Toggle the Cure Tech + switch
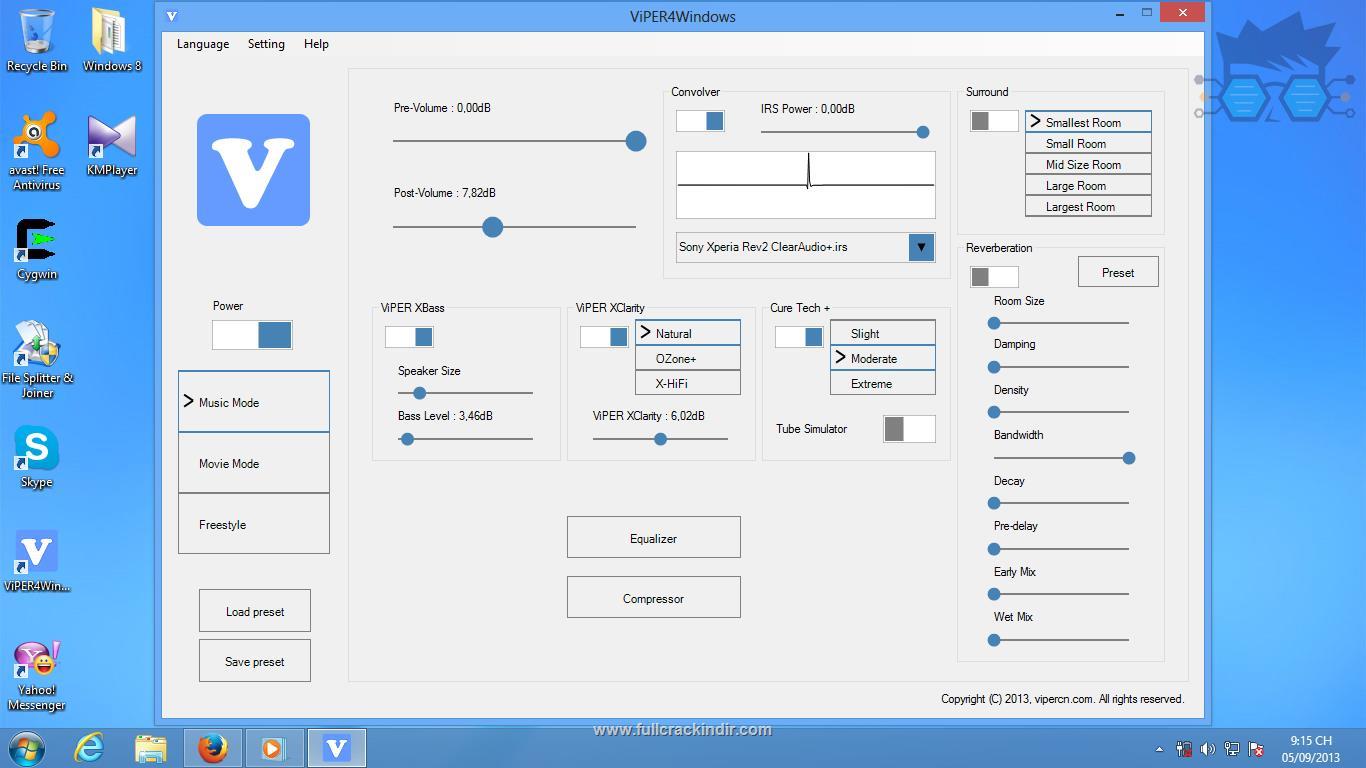This screenshot has height=768, width=1366. tap(799, 337)
